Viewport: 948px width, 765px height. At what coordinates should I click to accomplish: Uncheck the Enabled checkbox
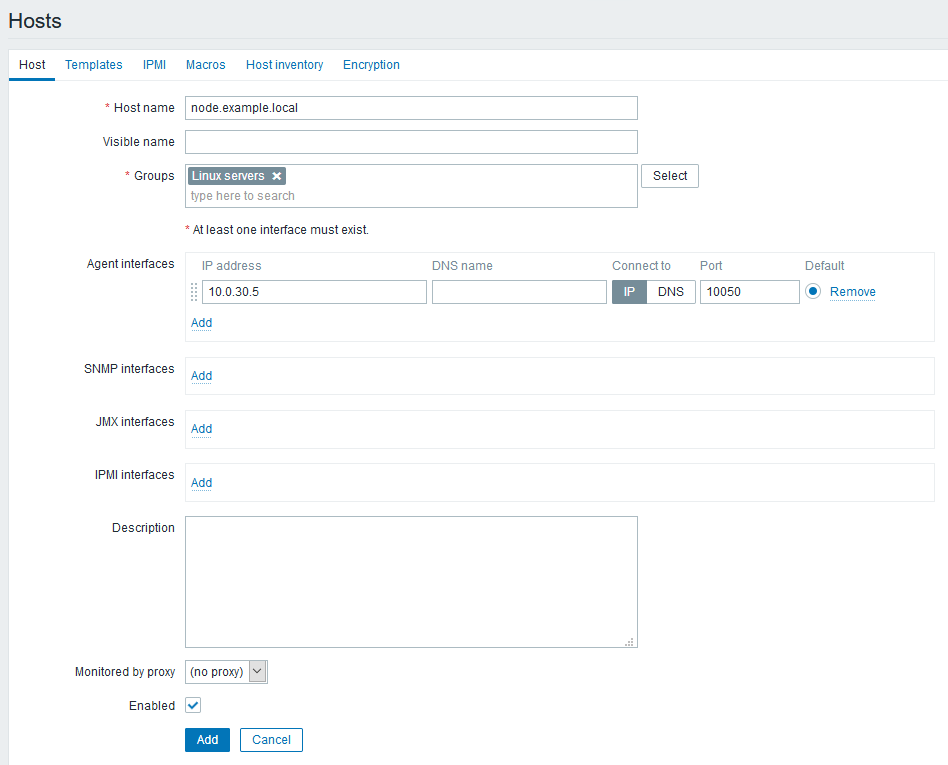(192, 705)
